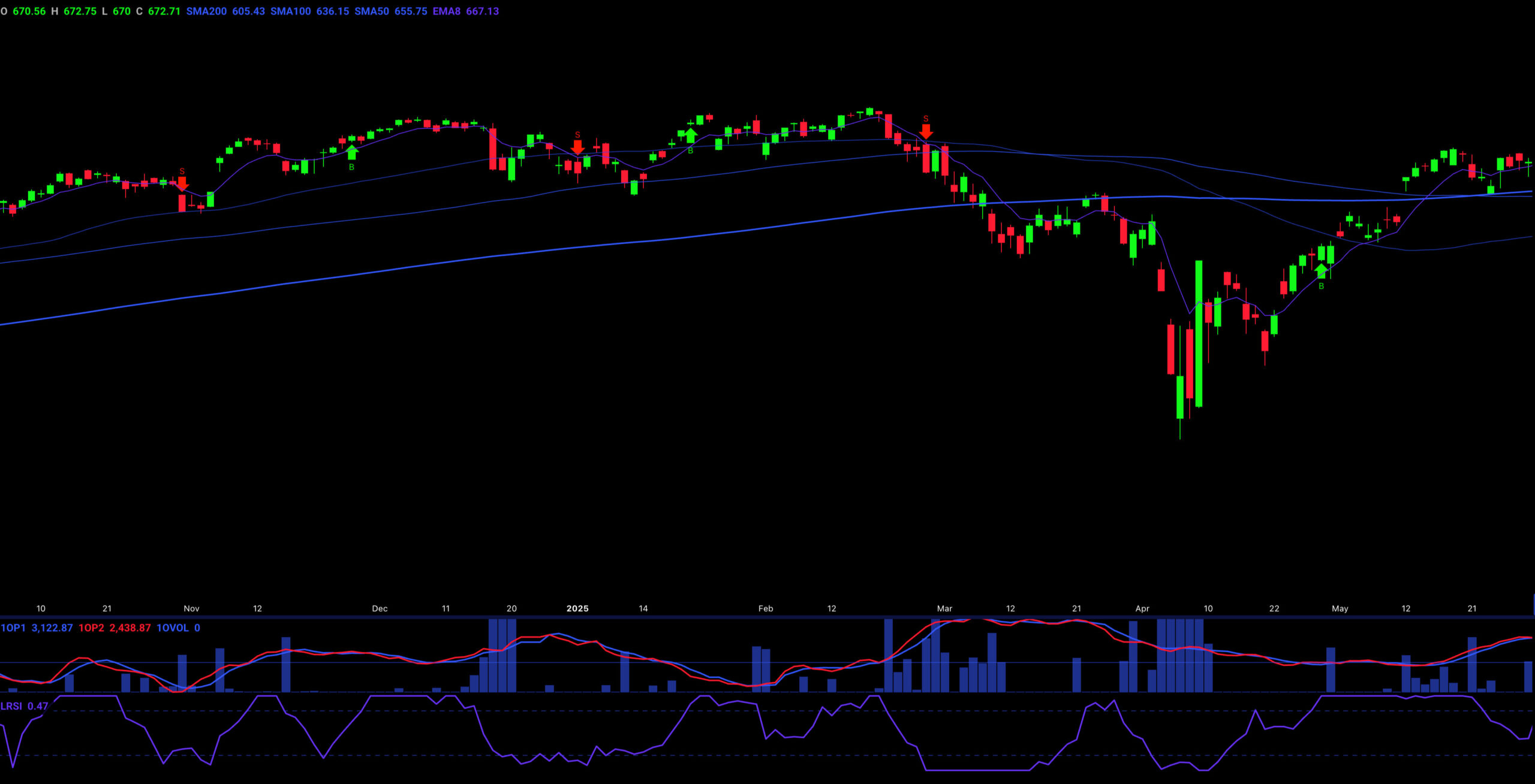This screenshot has width=1535, height=784.
Task: Click the Dec label on the time axis
Action: click(380, 608)
